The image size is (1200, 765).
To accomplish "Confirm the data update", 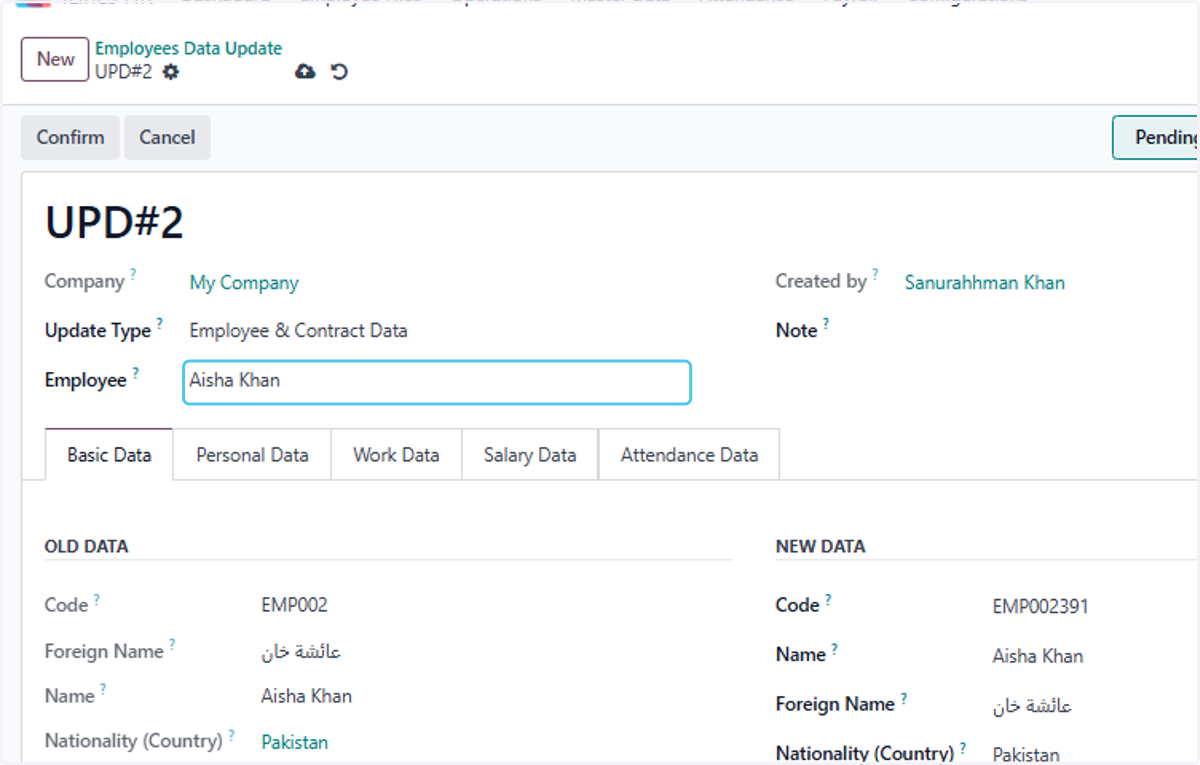I will [70, 137].
